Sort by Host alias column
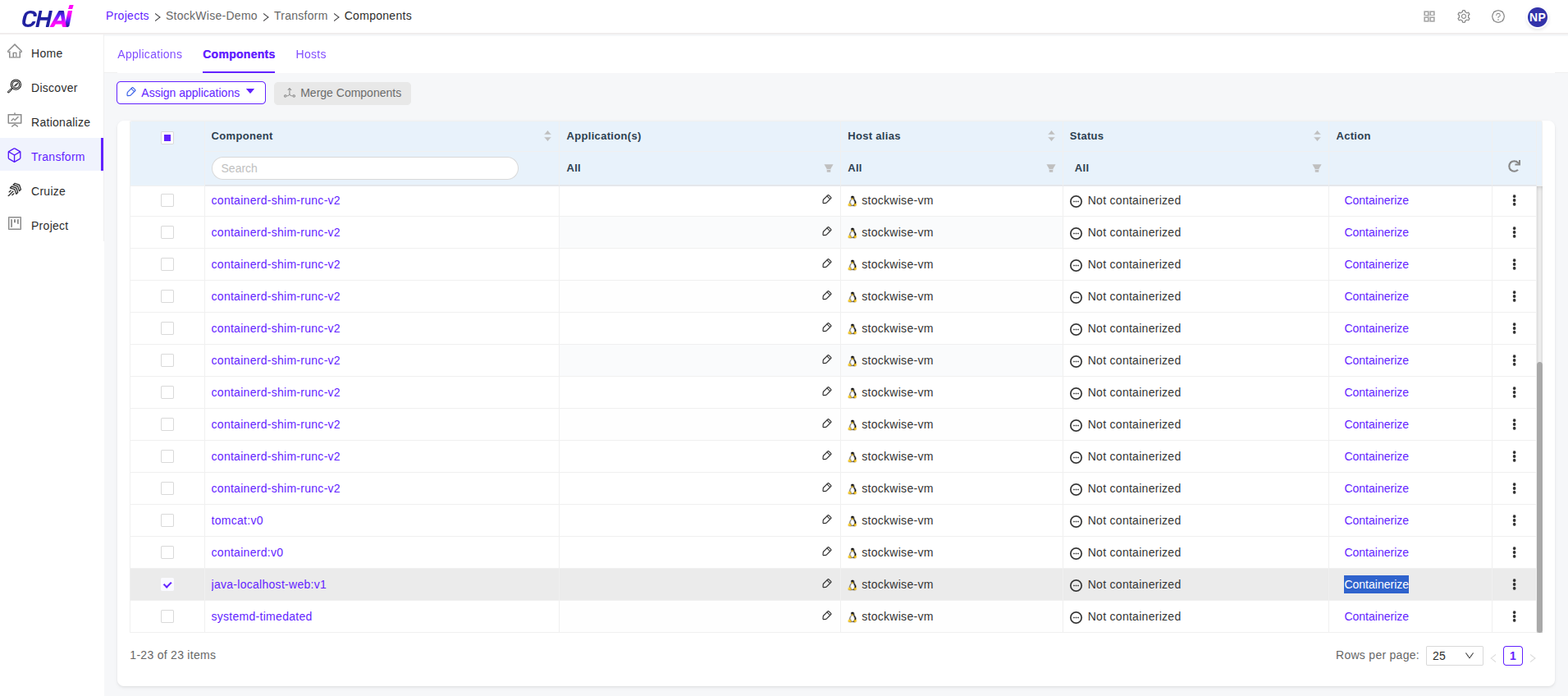 1051,136
